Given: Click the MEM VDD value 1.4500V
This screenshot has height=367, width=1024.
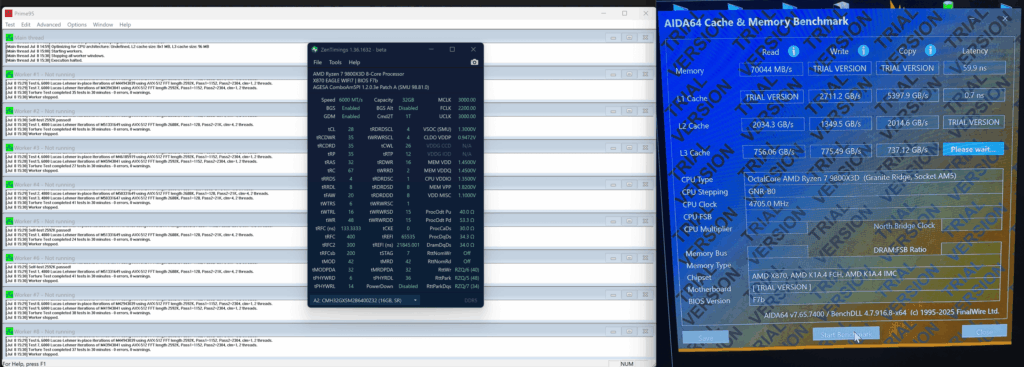Looking at the screenshot, I should point(467,162).
